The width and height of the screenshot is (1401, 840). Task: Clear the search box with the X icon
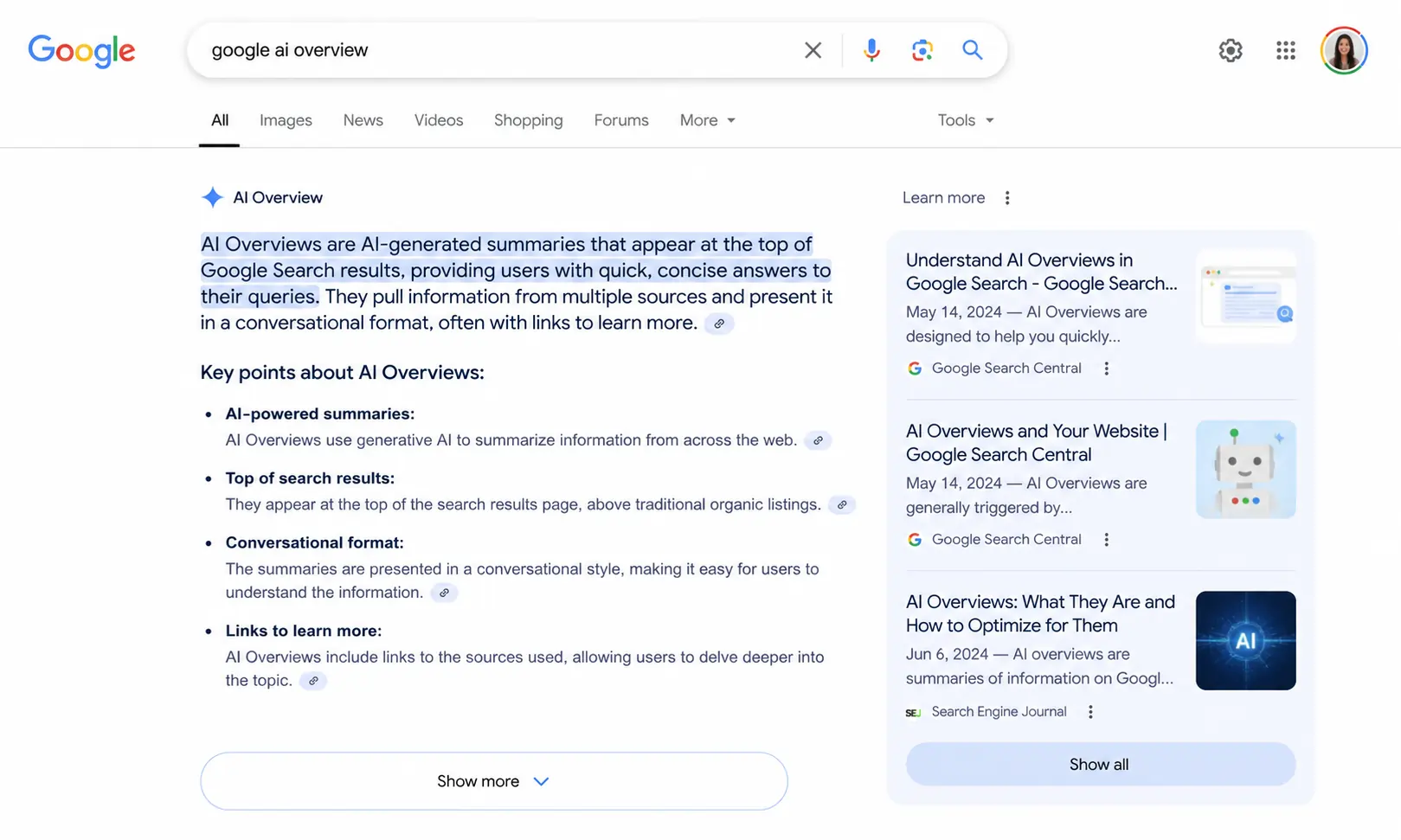(813, 50)
